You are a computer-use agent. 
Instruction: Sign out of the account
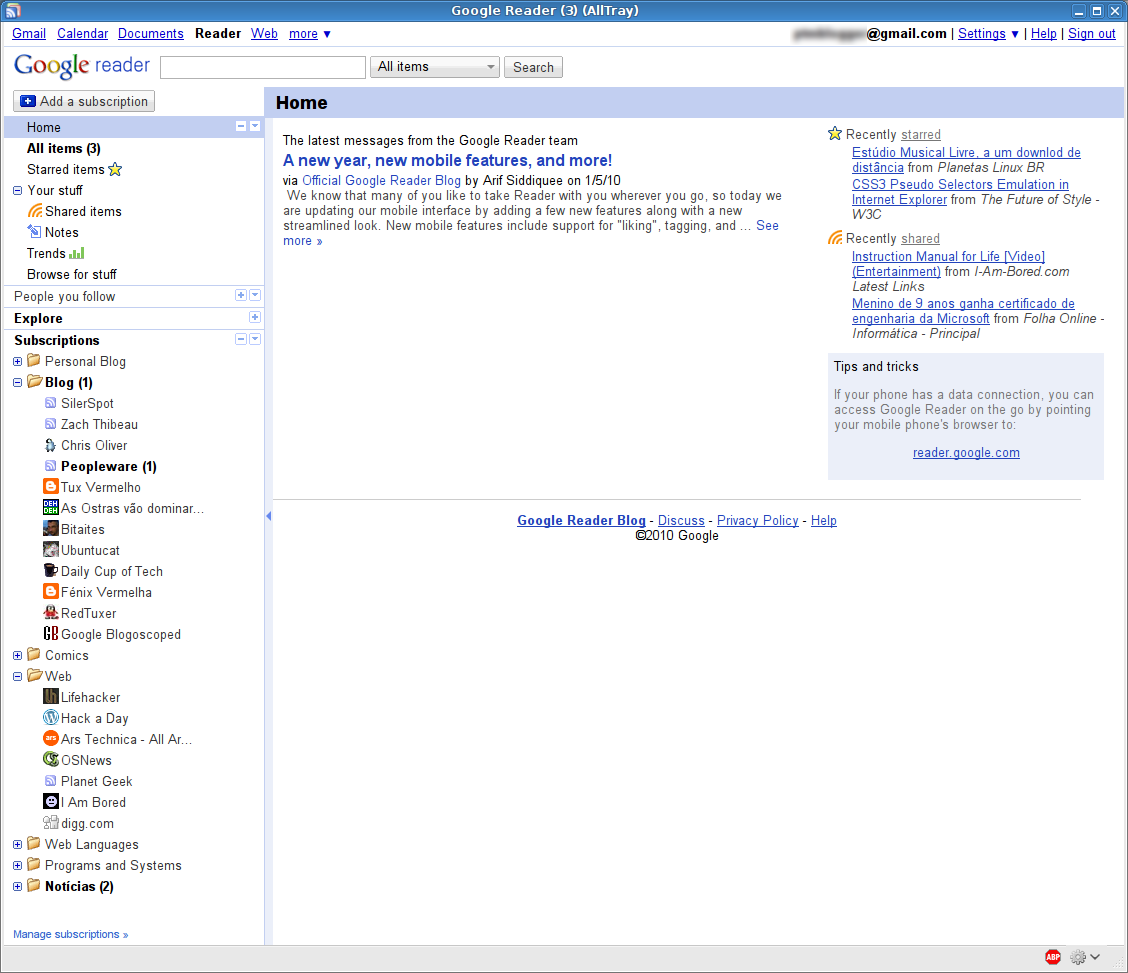click(1091, 34)
